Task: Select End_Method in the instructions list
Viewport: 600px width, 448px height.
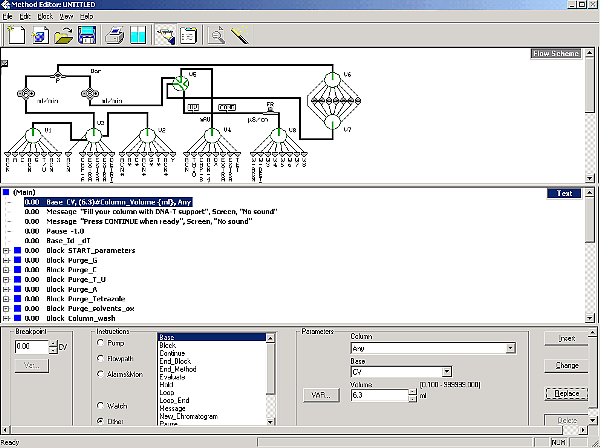Action: point(178,369)
